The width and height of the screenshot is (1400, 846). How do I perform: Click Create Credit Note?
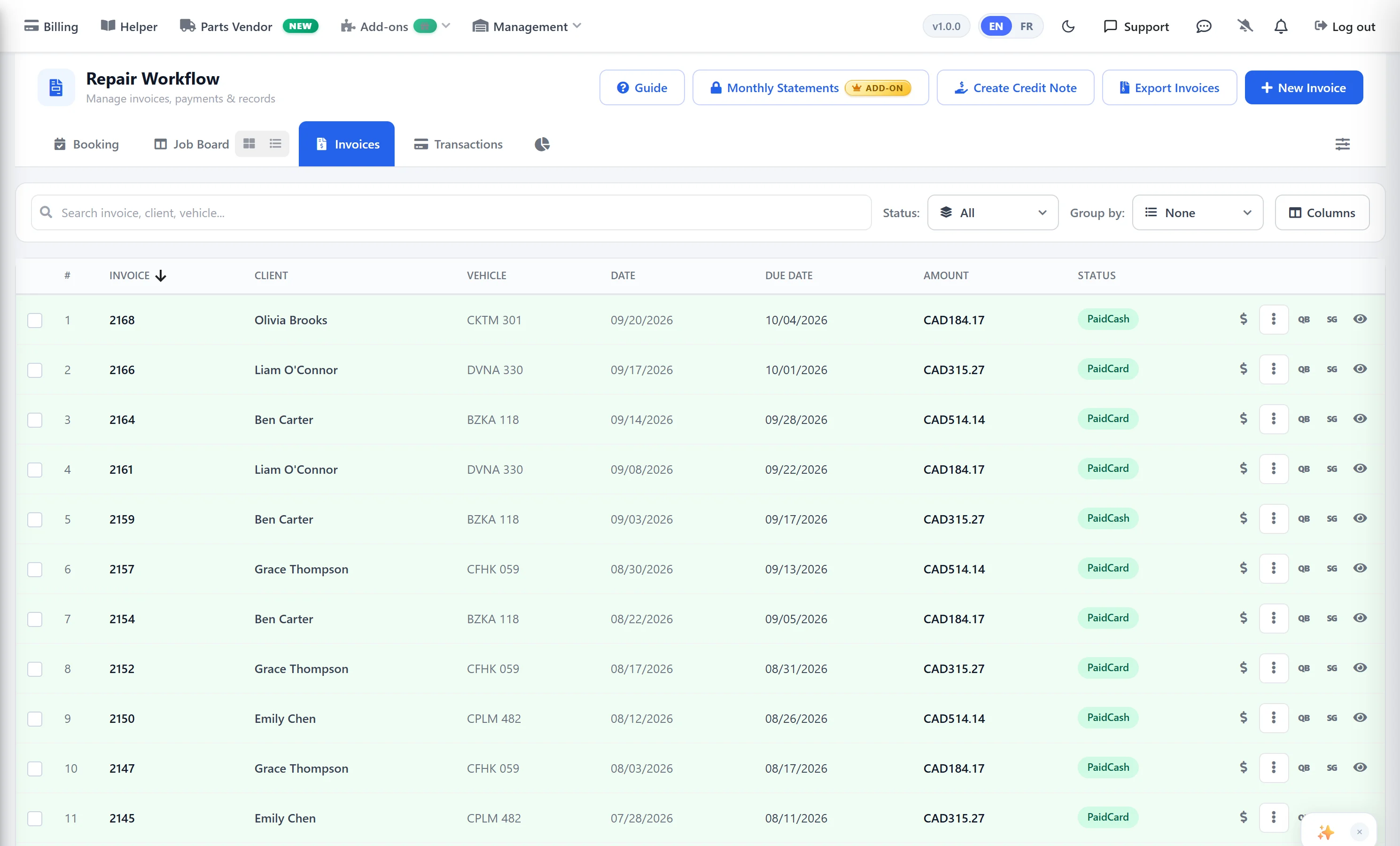click(1015, 87)
